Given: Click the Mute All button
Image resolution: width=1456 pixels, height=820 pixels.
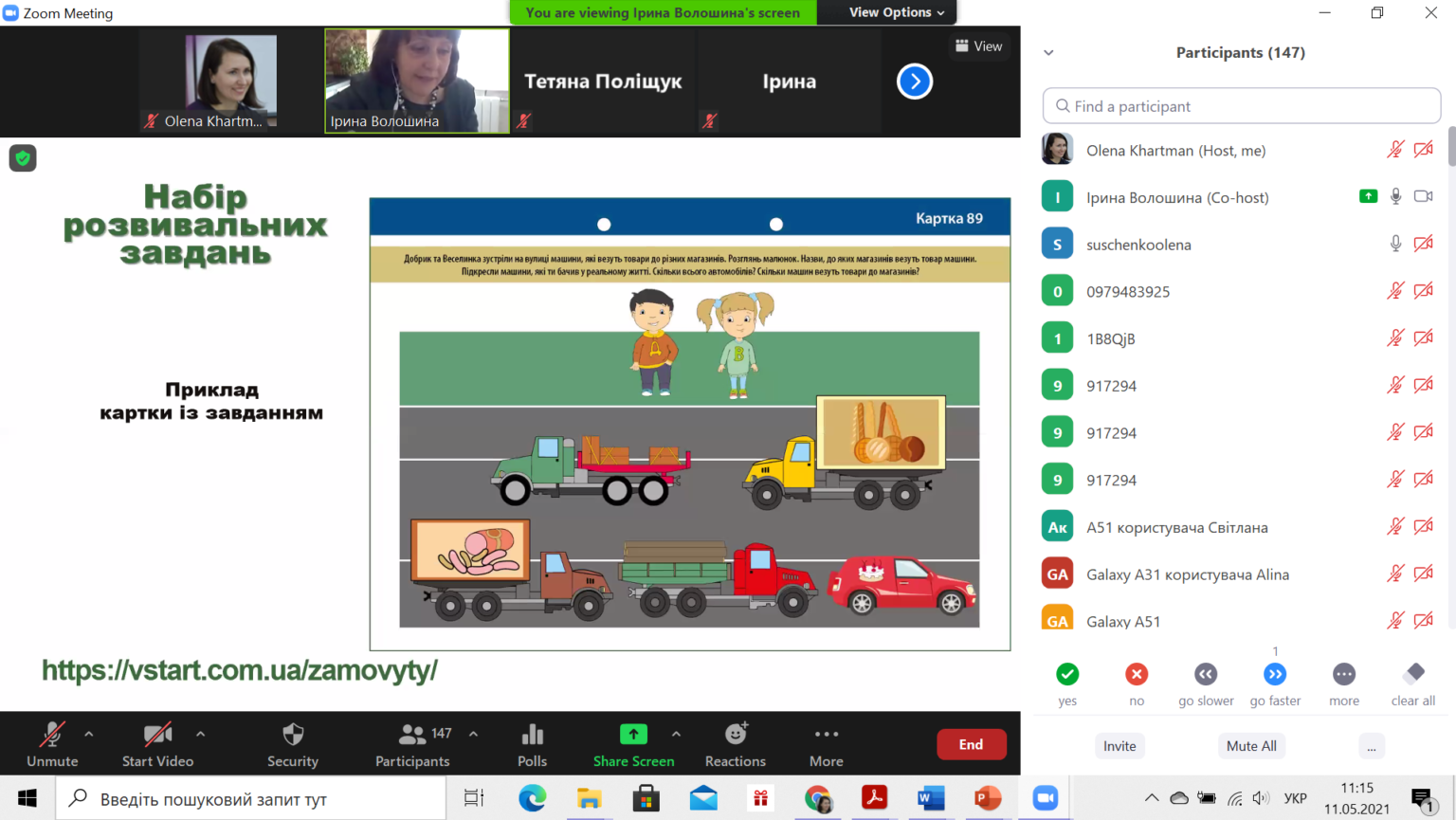Looking at the screenshot, I should coord(1251,746).
